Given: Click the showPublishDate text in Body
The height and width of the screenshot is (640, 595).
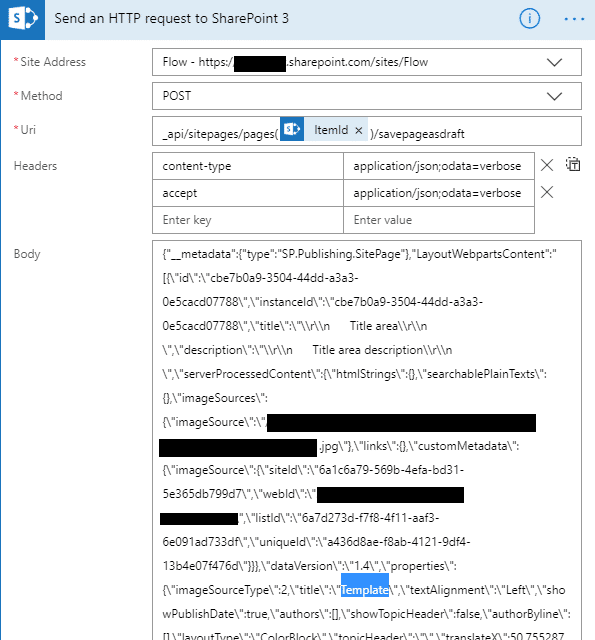Looking at the screenshot, I should pos(364,602).
